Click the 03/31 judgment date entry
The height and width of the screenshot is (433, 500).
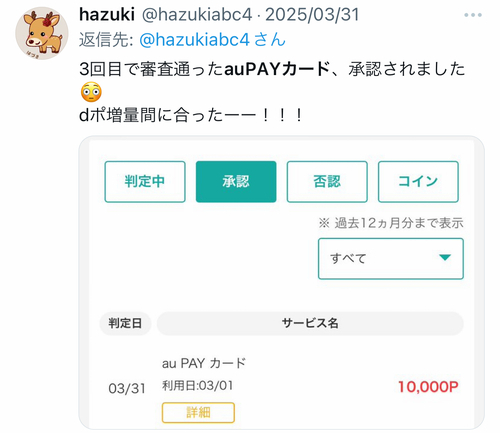pyautogui.click(x=127, y=389)
